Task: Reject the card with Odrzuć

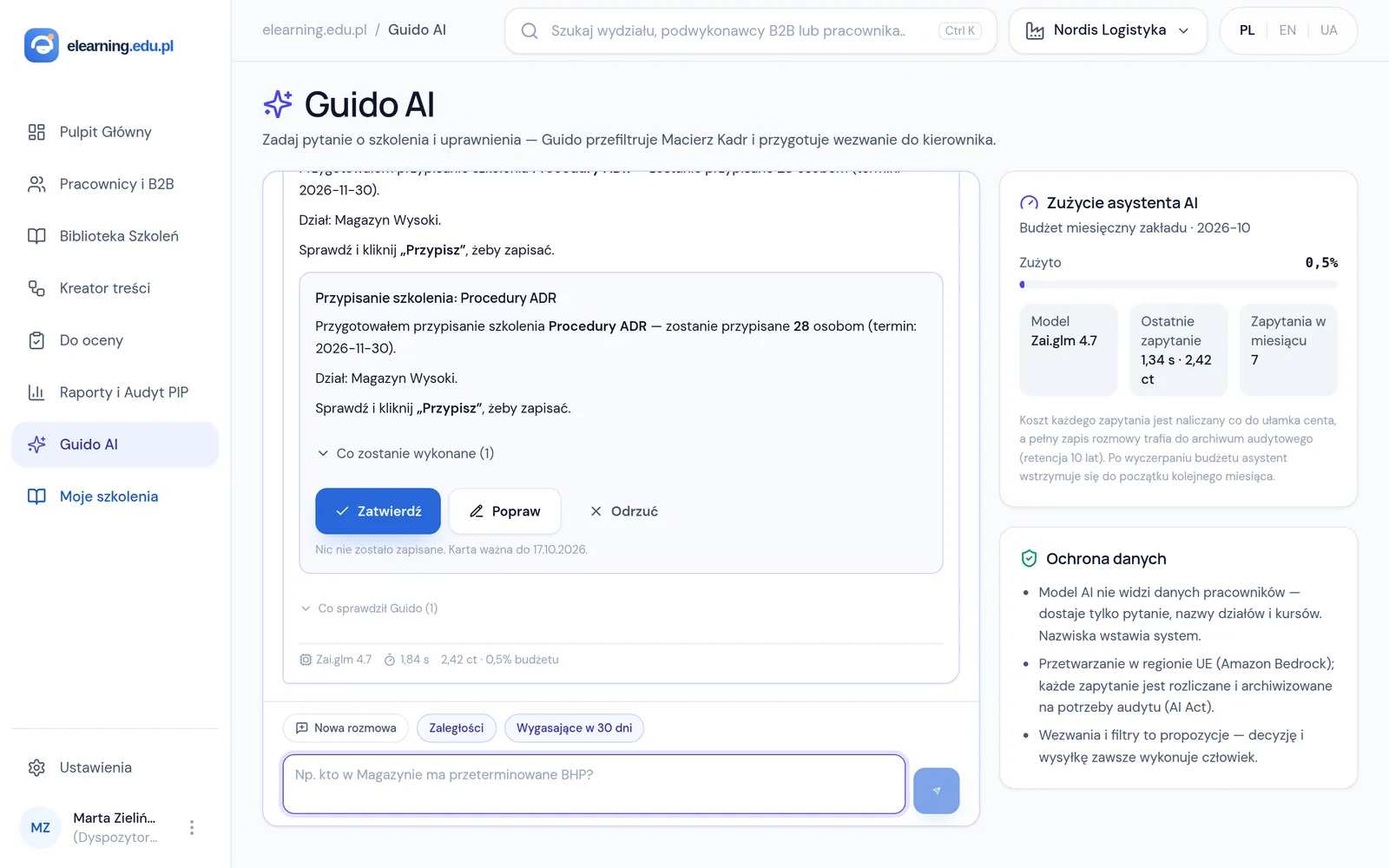Action: pos(623,511)
